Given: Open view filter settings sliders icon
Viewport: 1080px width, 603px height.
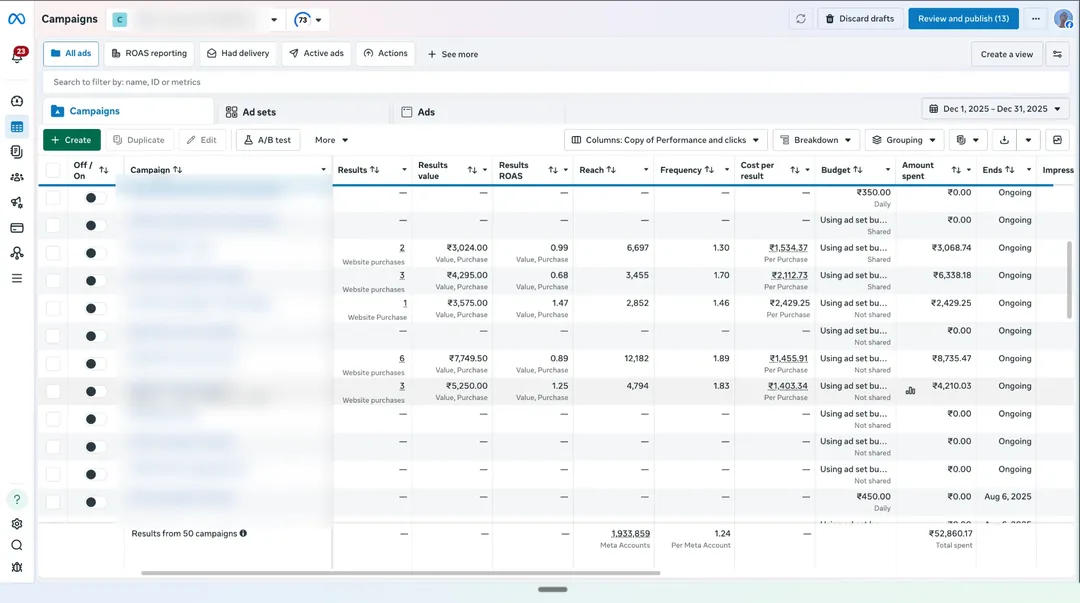Looking at the screenshot, I should tap(1057, 54).
